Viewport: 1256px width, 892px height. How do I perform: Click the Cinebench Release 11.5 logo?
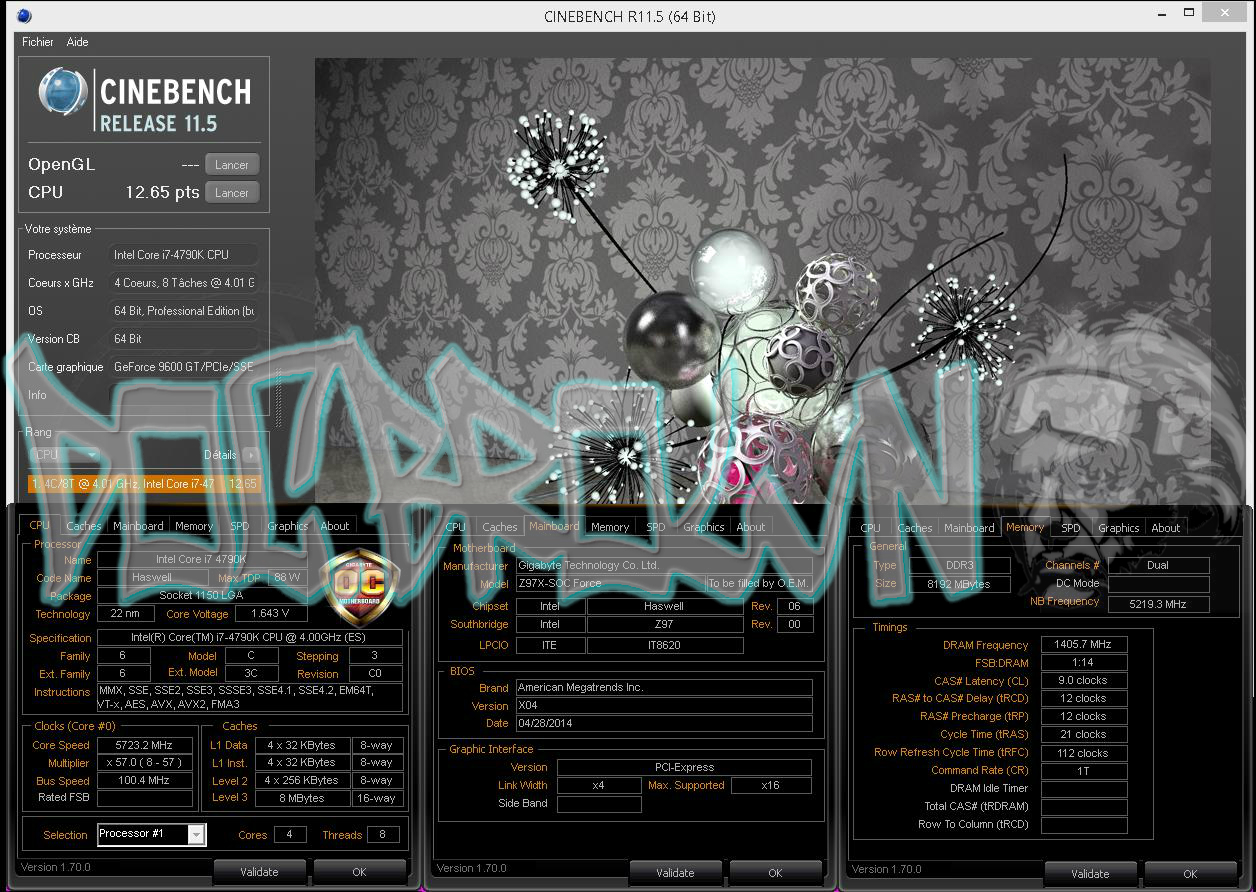pyautogui.click(x=145, y=101)
